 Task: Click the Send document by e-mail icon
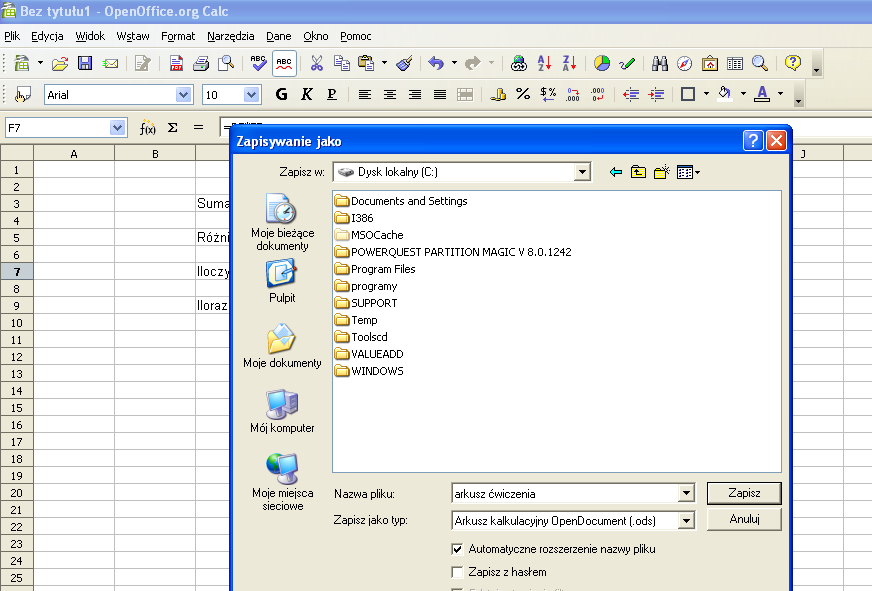coord(110,63)
